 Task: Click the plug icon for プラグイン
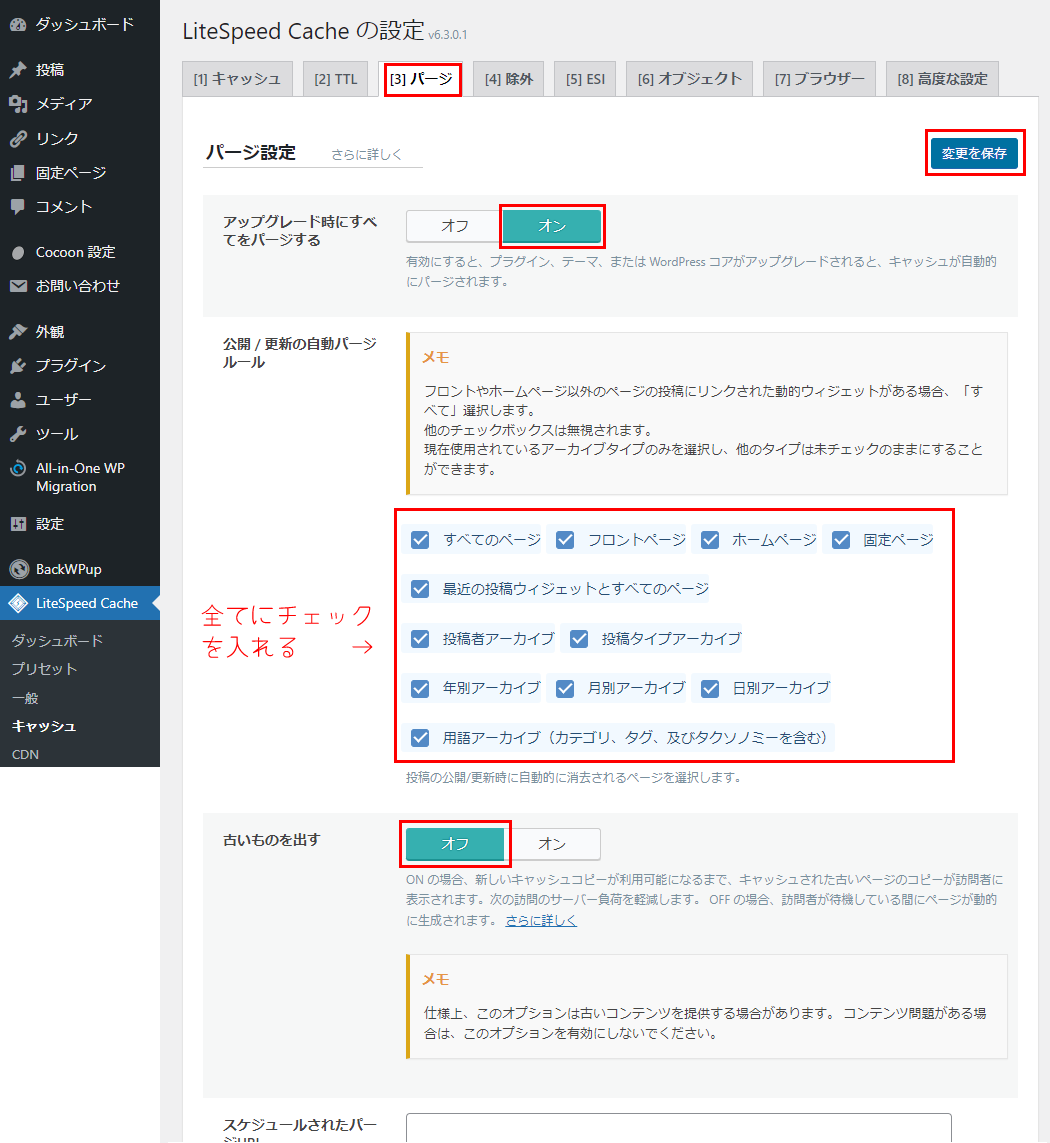(18, 366)
